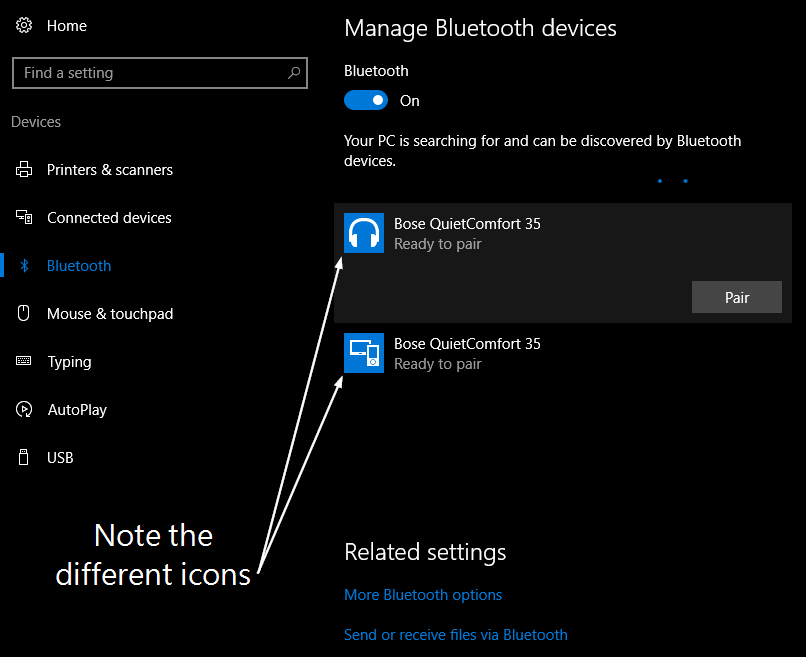Click the Mouse & touchpad icon
This screenshot has height=657, width=806.
(x=24, y=313)
